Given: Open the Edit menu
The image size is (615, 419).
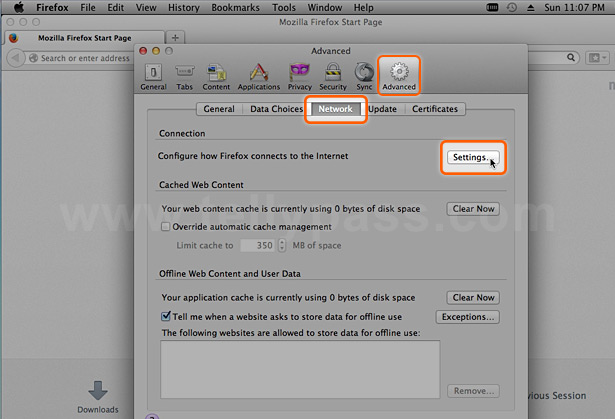Looking at the screenshot, I should click(x=116, y=7).
